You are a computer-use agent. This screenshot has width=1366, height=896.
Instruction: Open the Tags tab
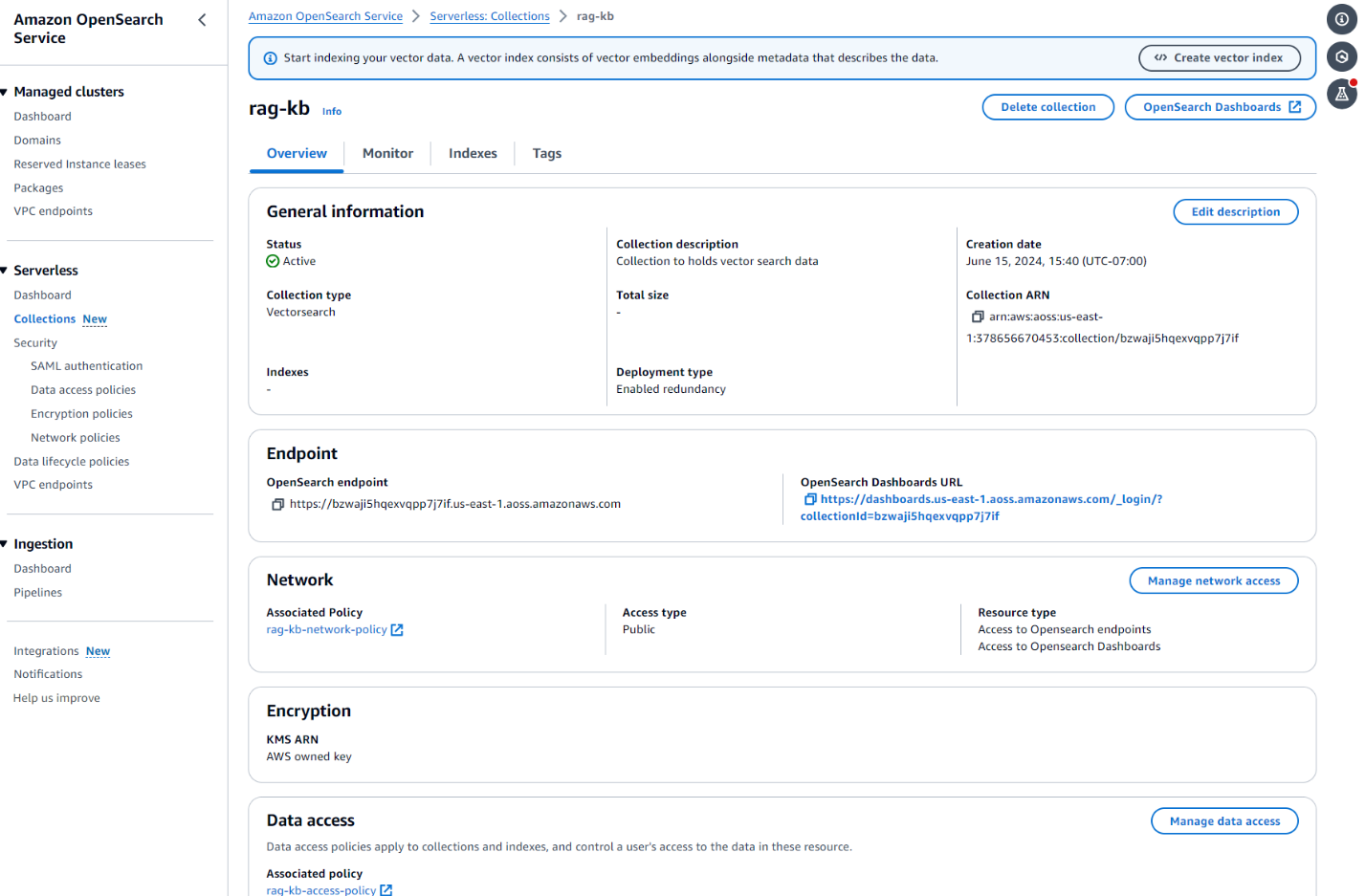(547, 153)
